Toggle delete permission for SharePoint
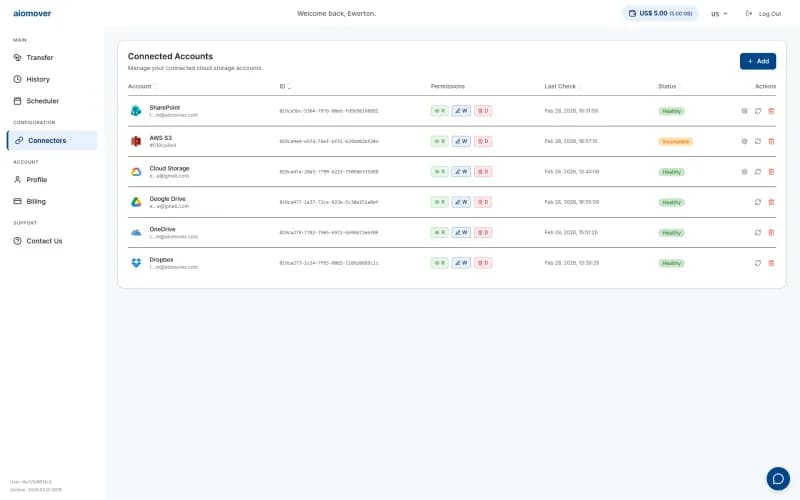The image size is (800, 500). [483, 111]
